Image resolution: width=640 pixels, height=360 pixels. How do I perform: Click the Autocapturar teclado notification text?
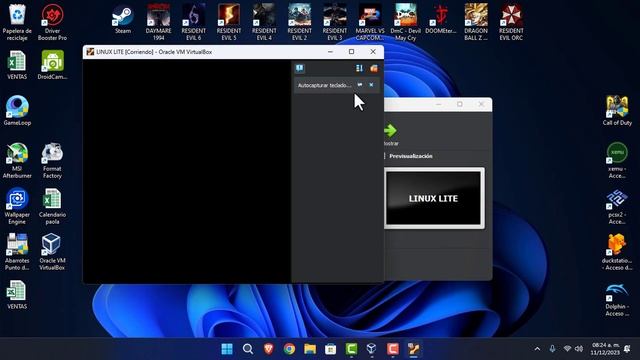point(324,85)
